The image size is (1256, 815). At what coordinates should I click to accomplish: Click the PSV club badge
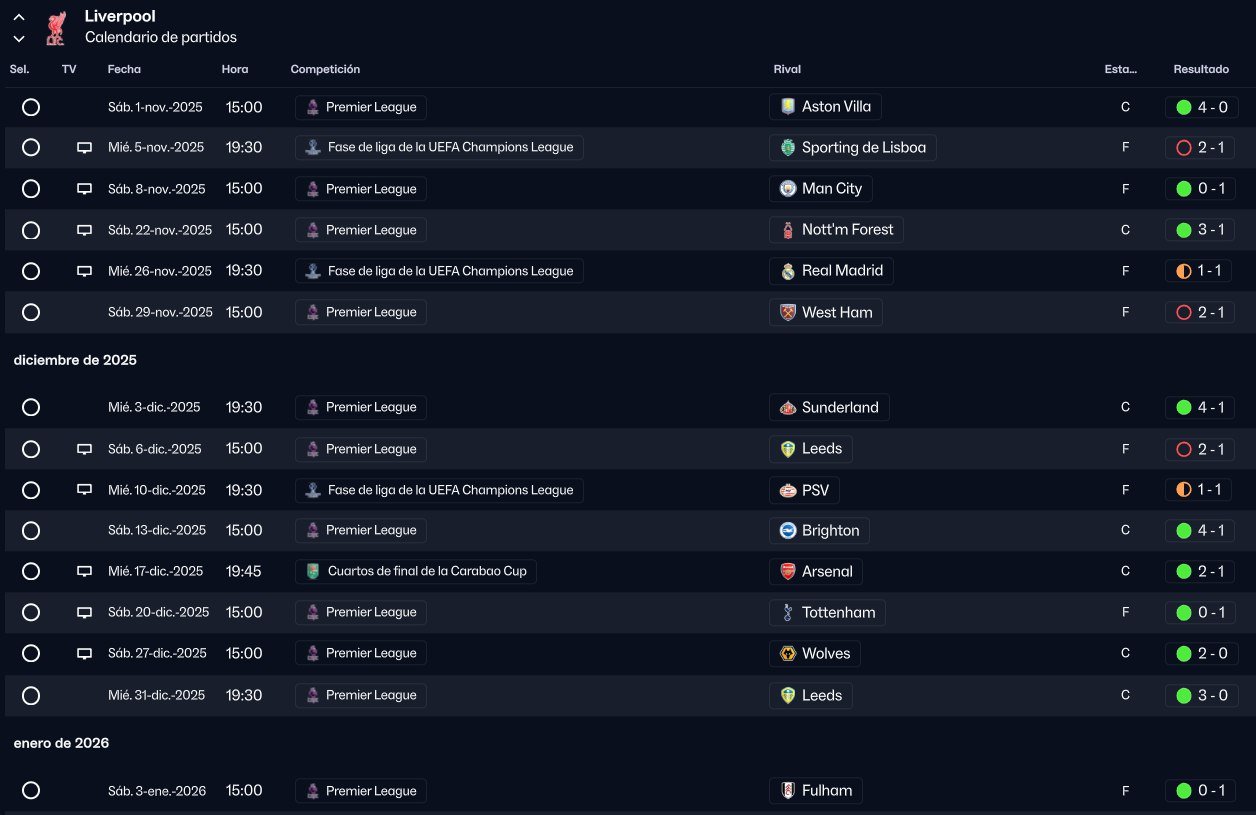point(787,490)
